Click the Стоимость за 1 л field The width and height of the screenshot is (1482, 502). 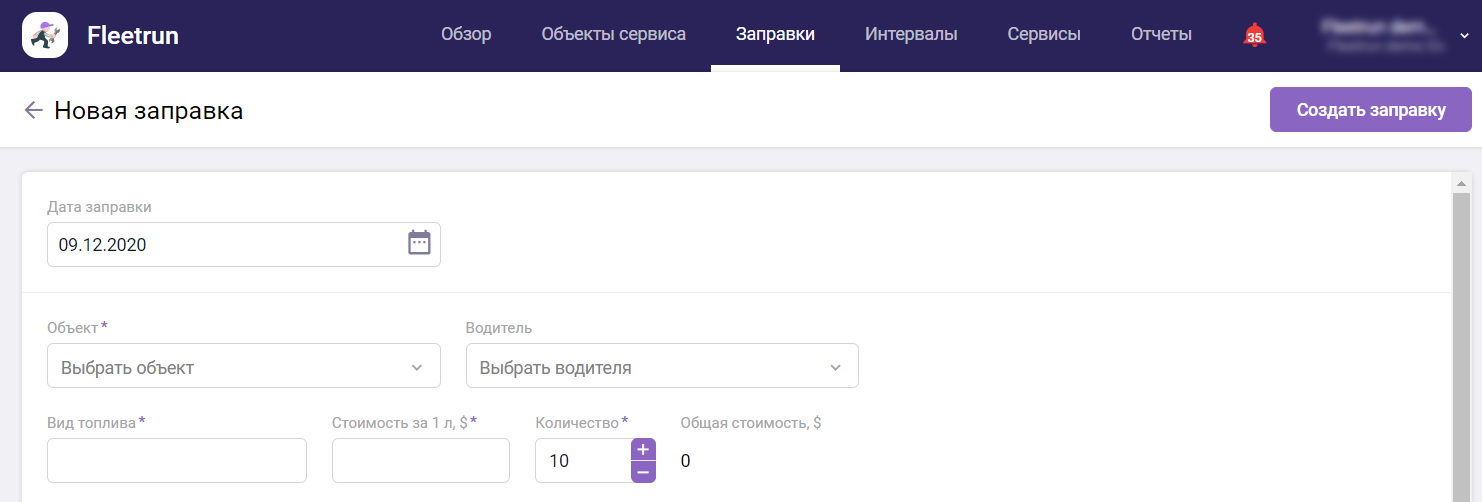421,460
